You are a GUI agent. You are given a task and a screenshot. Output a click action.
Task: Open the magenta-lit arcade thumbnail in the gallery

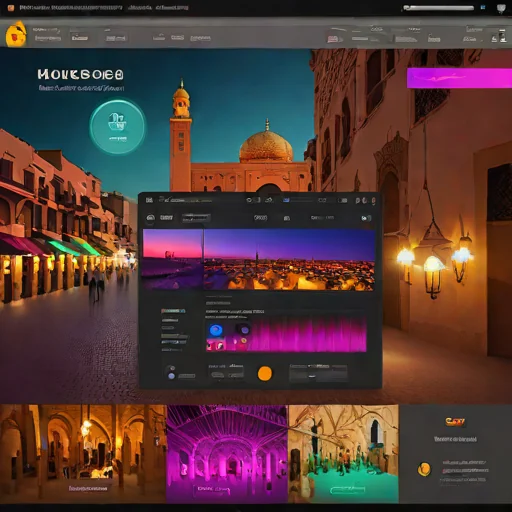pos(227,453)
